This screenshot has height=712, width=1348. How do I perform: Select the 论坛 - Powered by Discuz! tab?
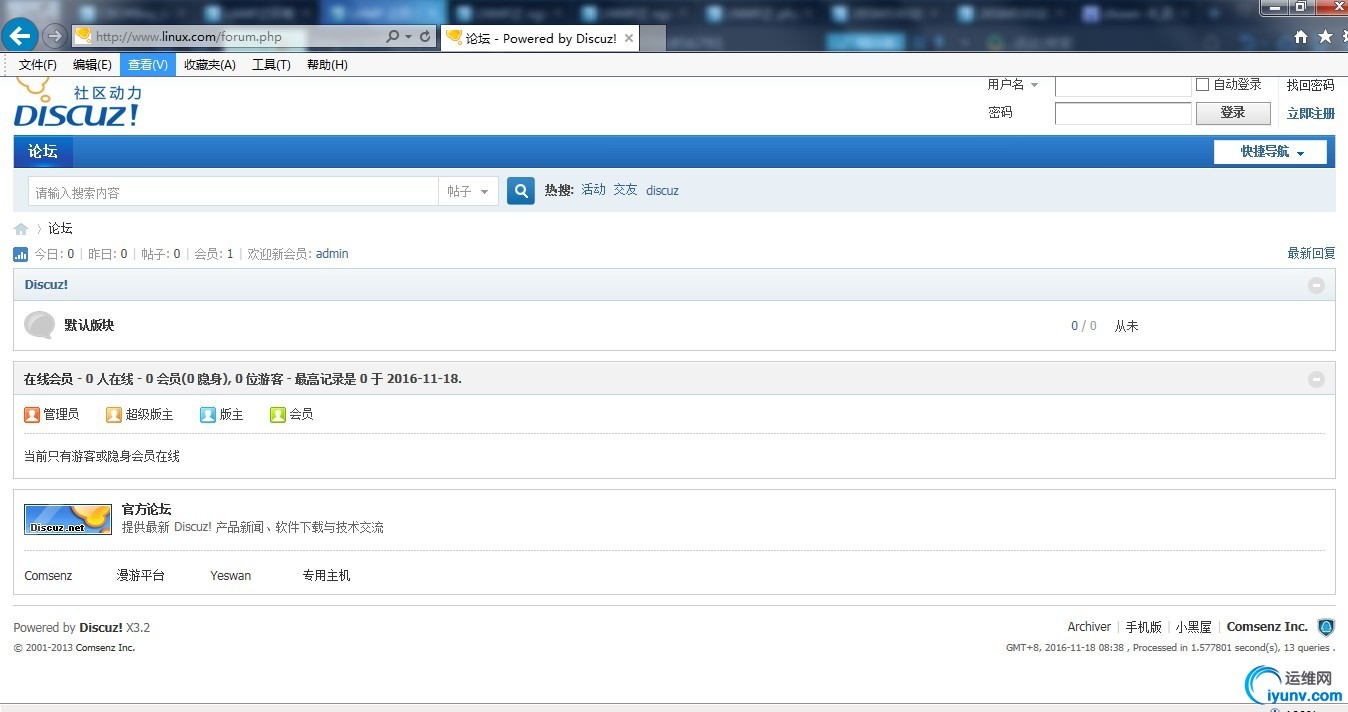(x=539, y=38)
